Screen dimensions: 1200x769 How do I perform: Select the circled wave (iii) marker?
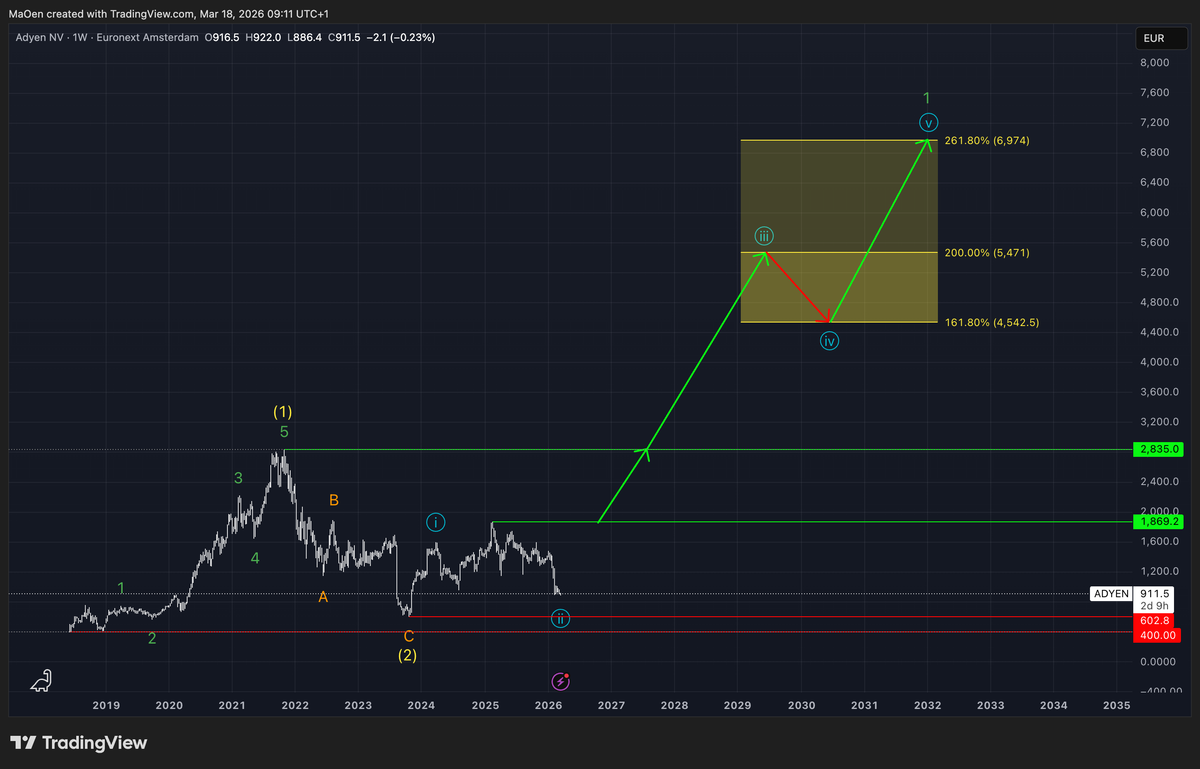point(764,236)
